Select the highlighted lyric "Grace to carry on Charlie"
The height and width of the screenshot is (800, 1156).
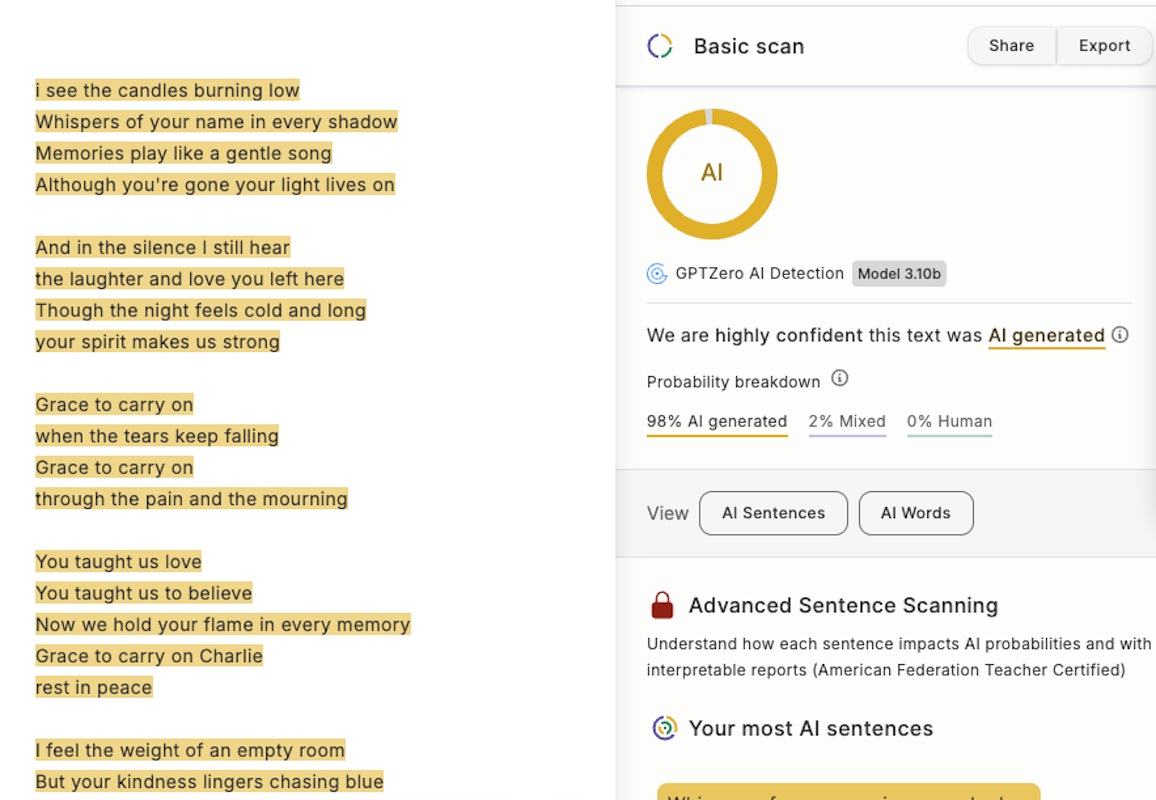tap(148, 655)
